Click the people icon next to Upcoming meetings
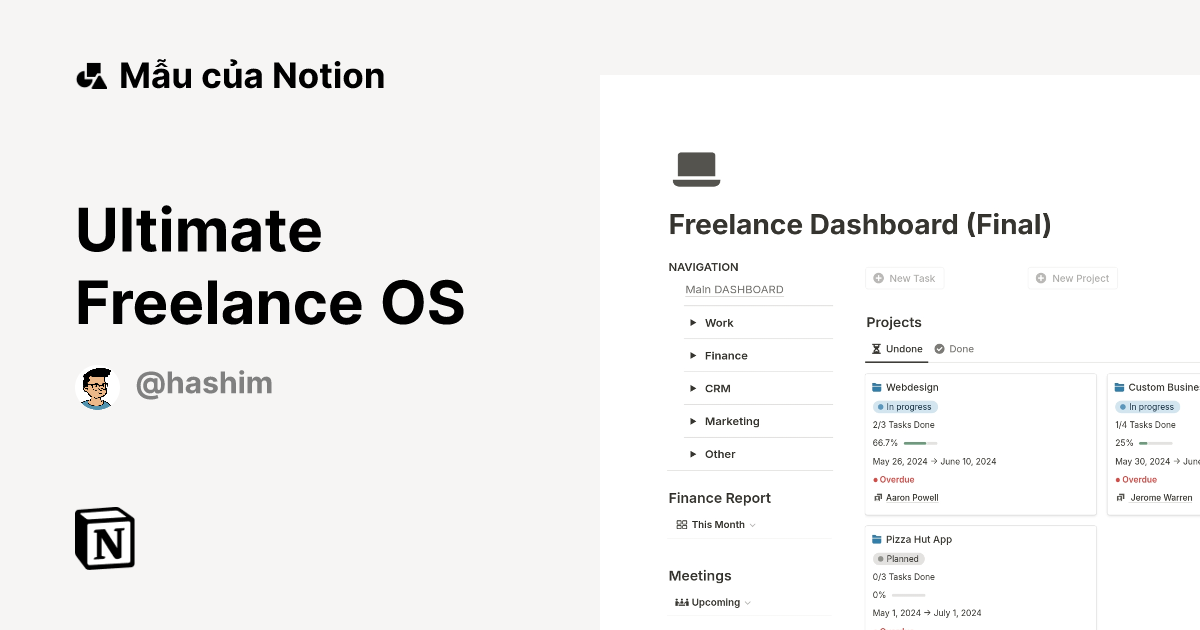 pyautogui.click(x=680, y=602)
